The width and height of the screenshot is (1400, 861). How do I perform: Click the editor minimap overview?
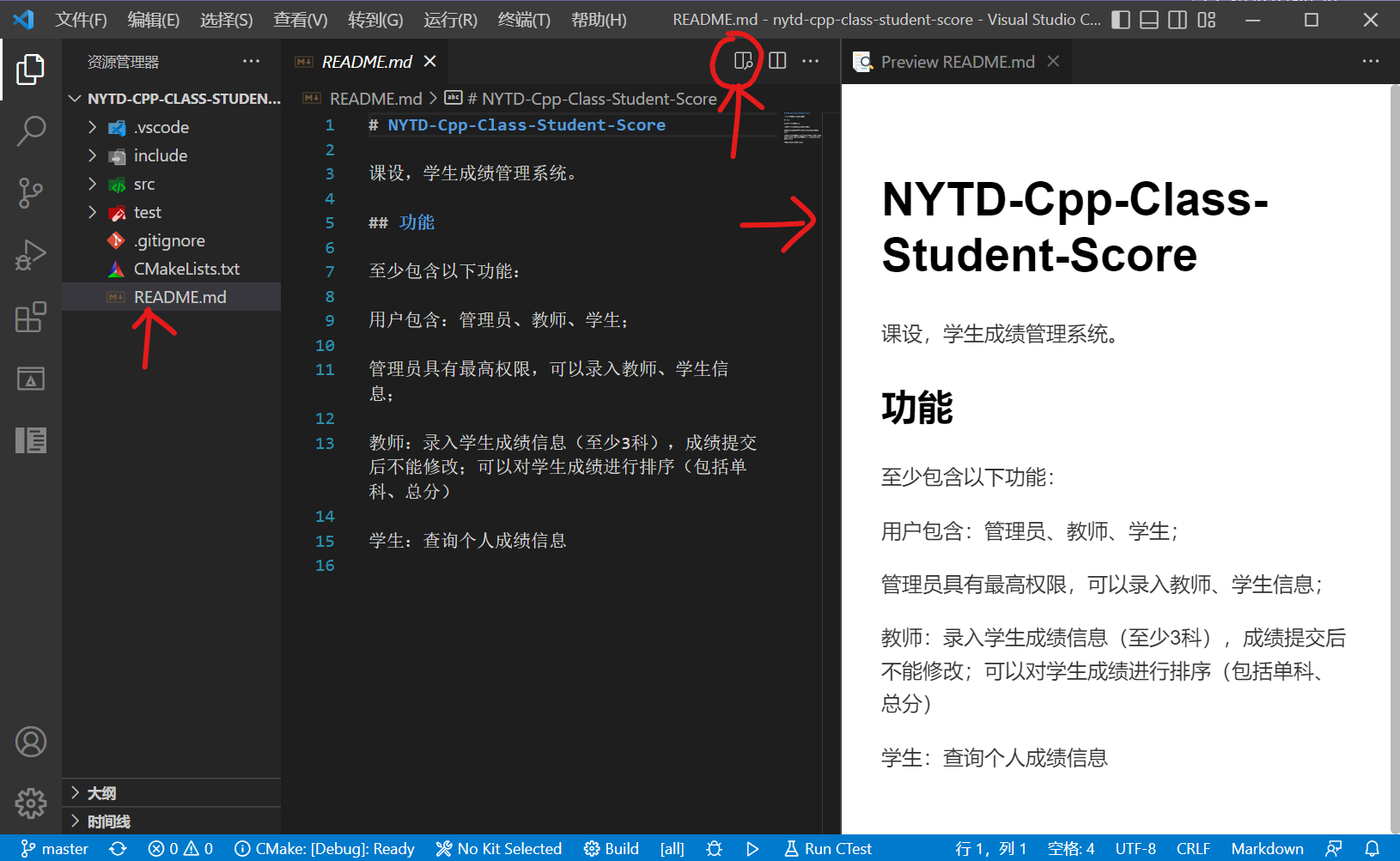(x=802, y=127)
